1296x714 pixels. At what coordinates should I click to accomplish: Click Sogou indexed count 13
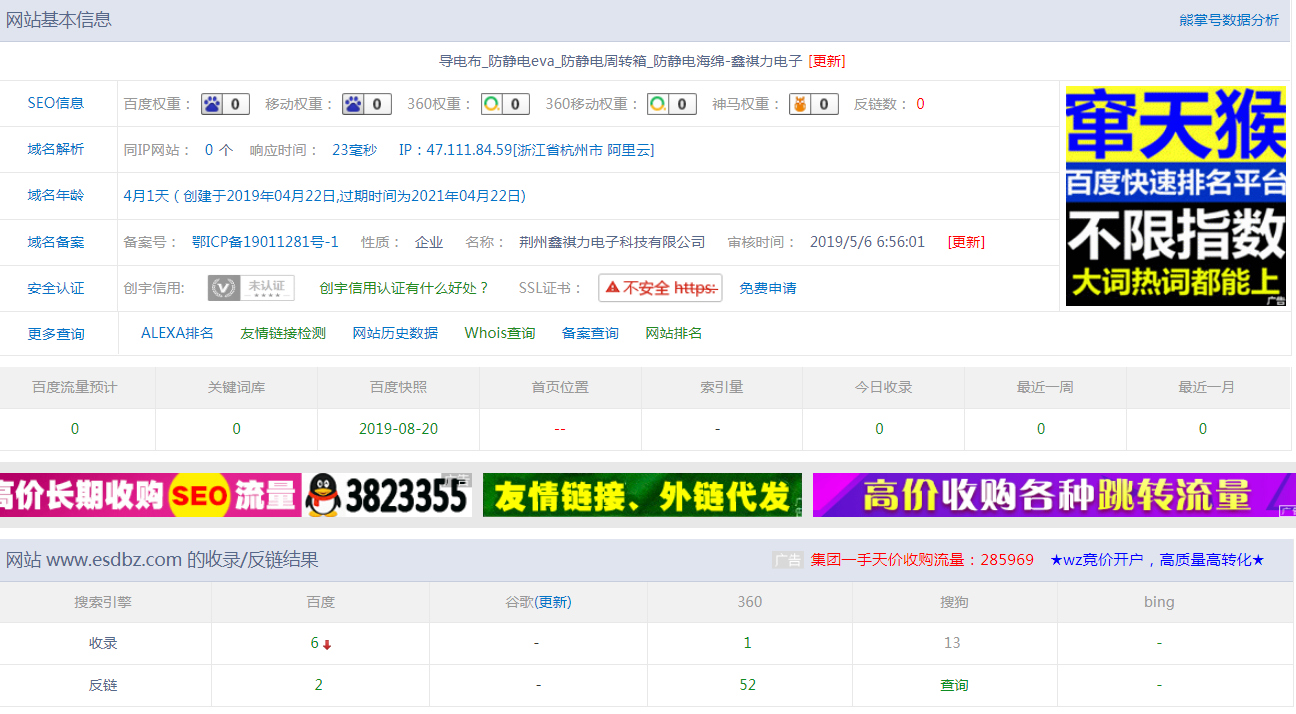point(952,643)
